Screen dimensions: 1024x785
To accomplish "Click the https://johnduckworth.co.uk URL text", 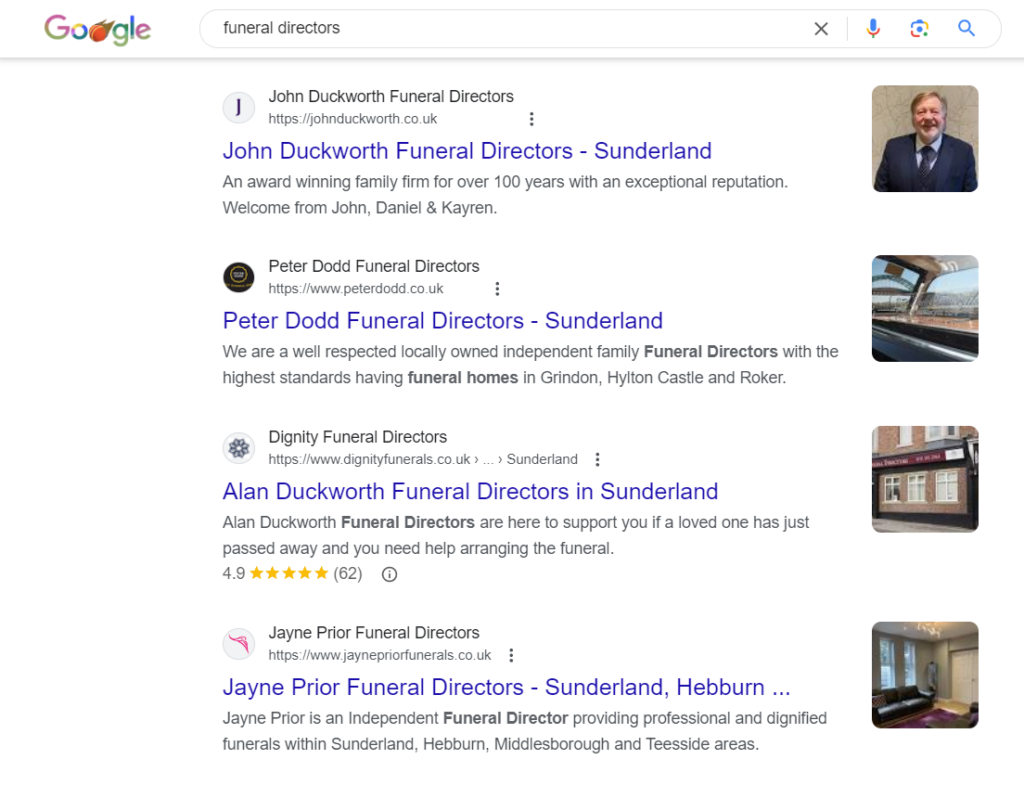I will 353,119.
